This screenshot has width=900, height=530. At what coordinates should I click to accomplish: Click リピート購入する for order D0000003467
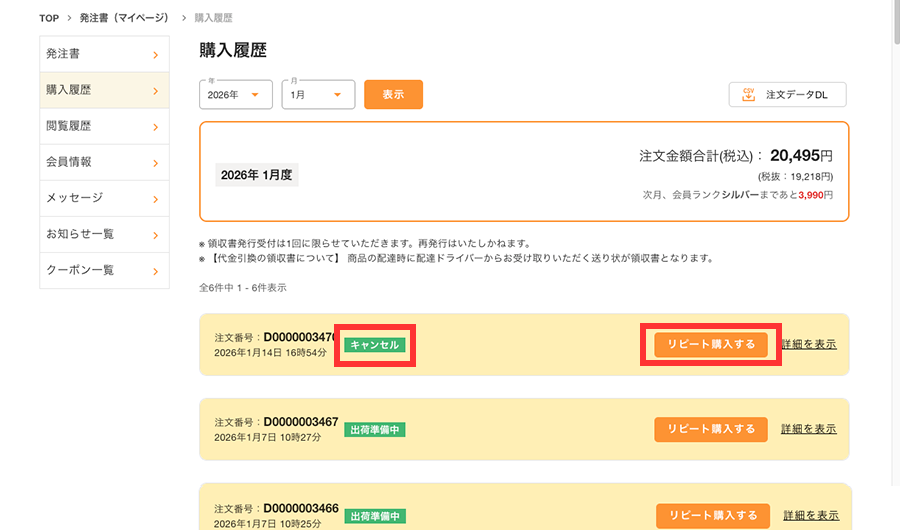(711, 429)
